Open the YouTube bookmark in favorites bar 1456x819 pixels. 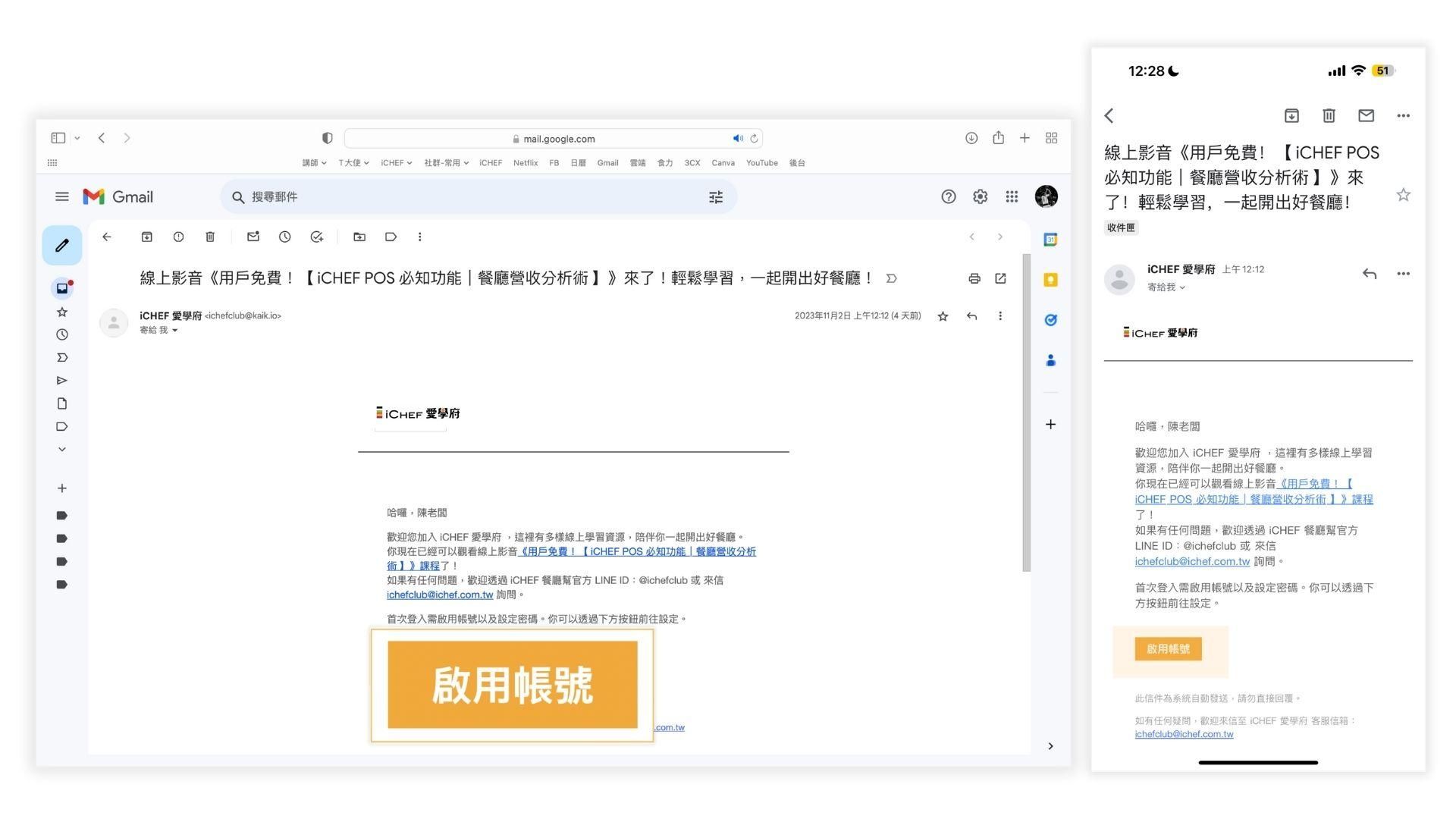[761, 162]
